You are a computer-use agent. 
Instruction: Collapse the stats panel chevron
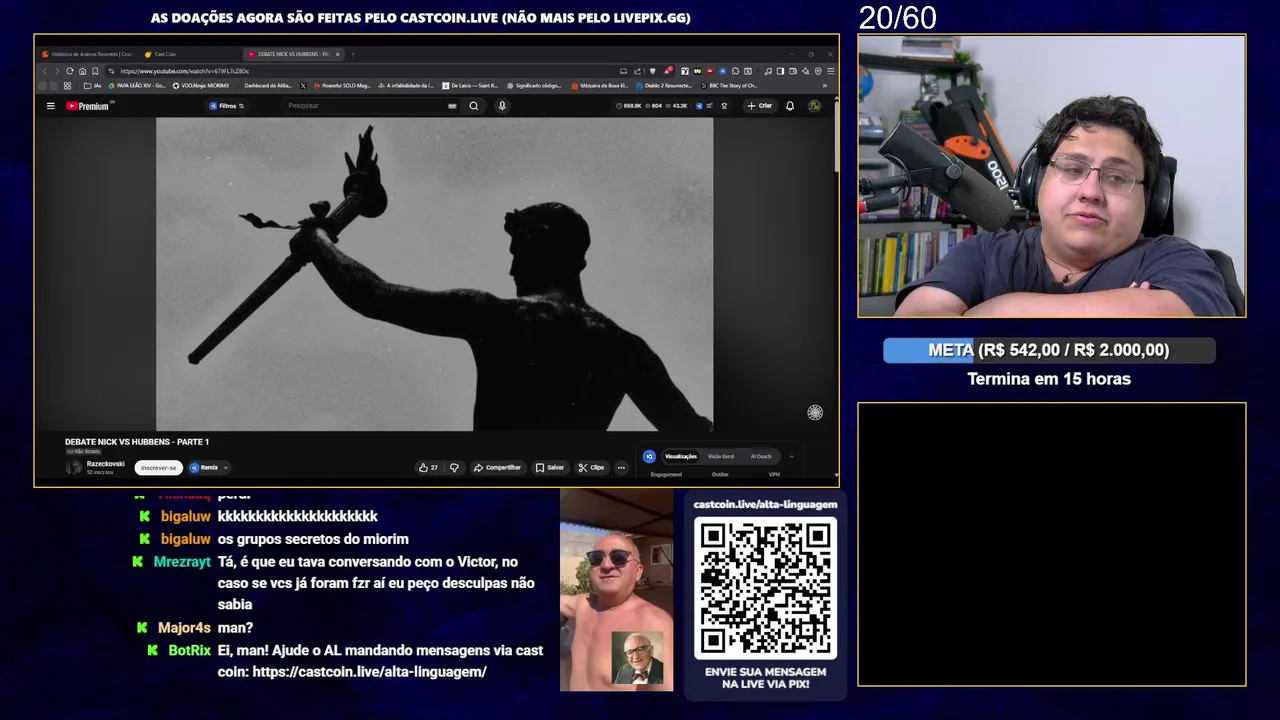(x=791, y=456)
